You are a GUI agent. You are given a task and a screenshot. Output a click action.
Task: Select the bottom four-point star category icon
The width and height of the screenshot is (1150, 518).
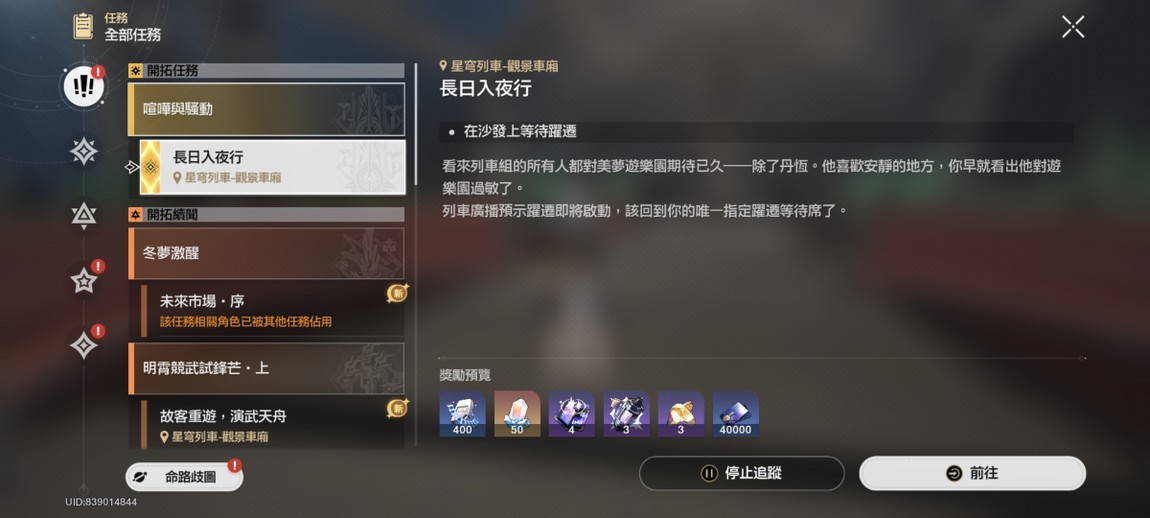(84, 344)
